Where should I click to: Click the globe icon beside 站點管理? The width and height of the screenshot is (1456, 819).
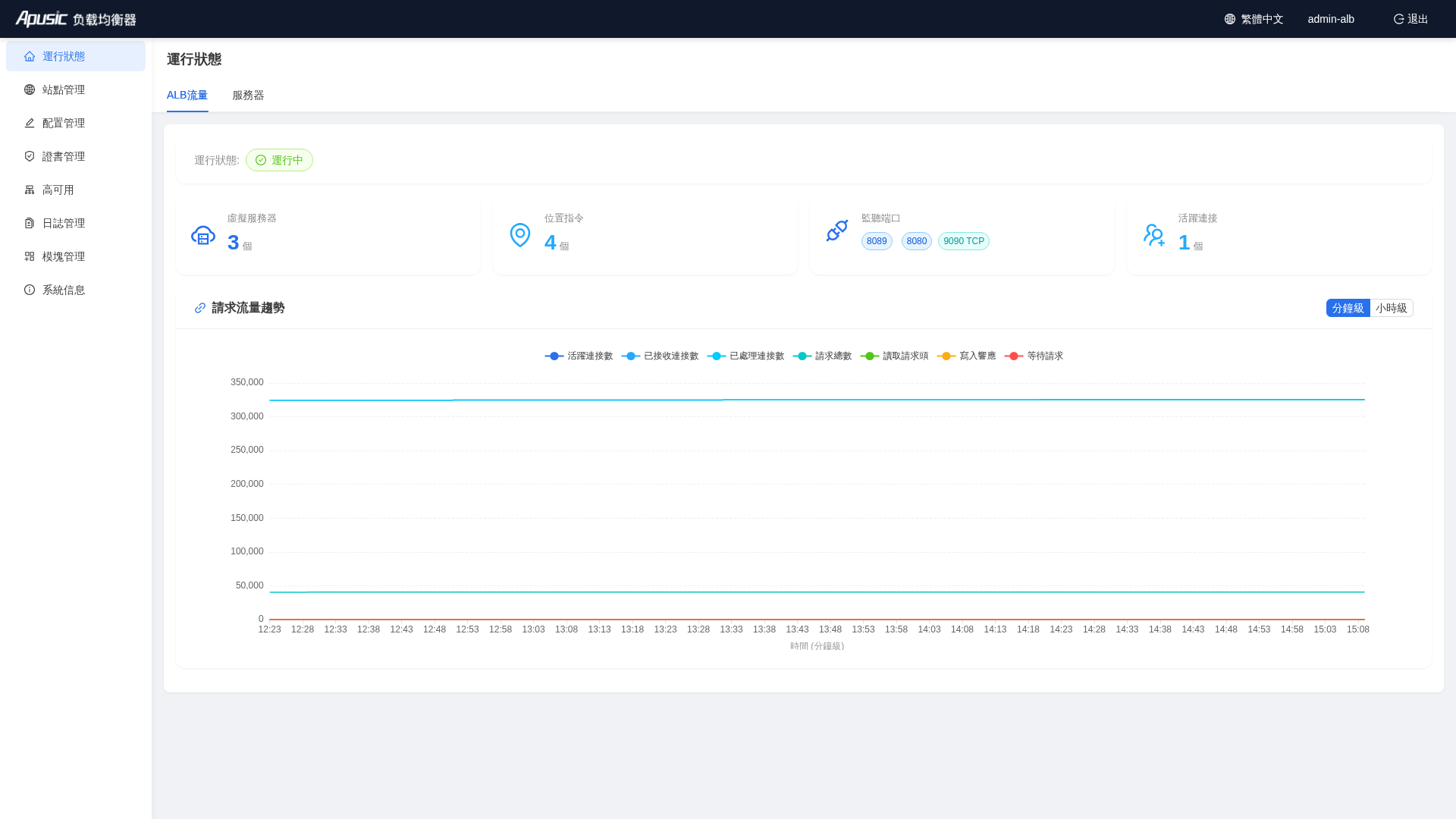click(30, 89)
